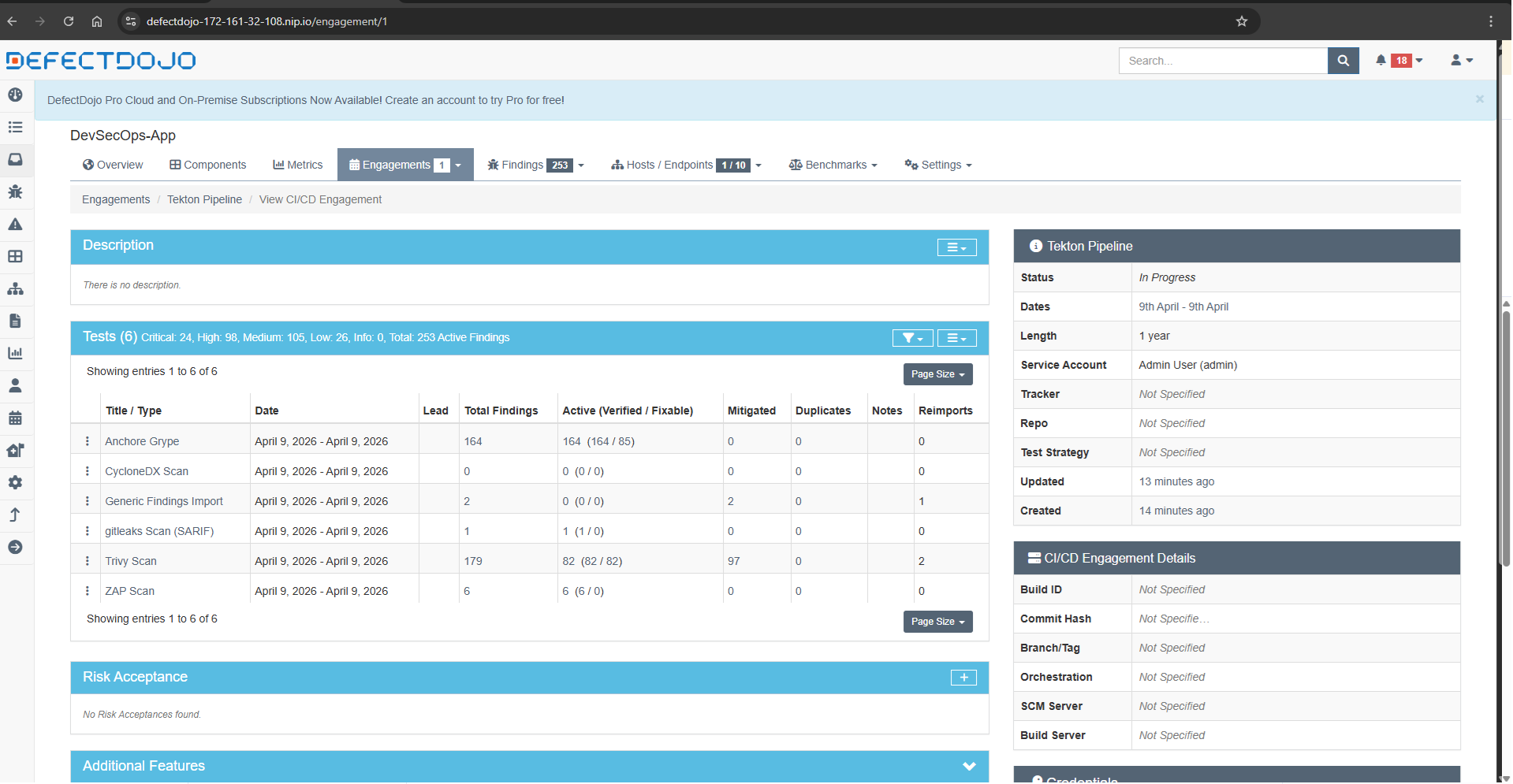Click inside the Search input field
The height and width of the screenshot is (784, 1513).
coord(1222,60)
